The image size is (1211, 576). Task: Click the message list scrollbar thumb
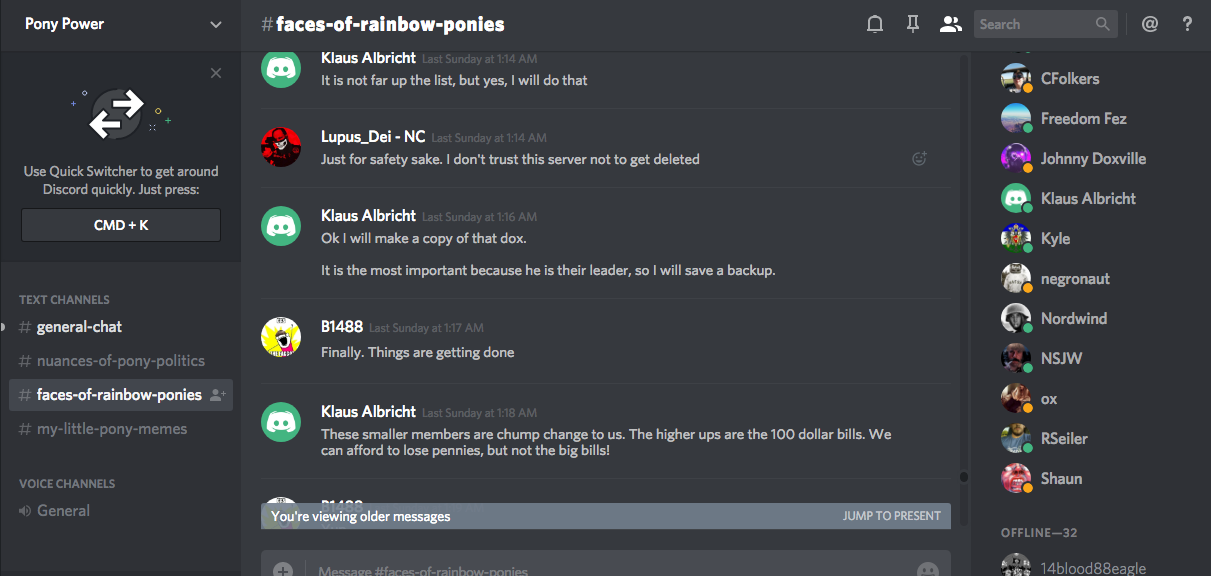tap(964, 477)
